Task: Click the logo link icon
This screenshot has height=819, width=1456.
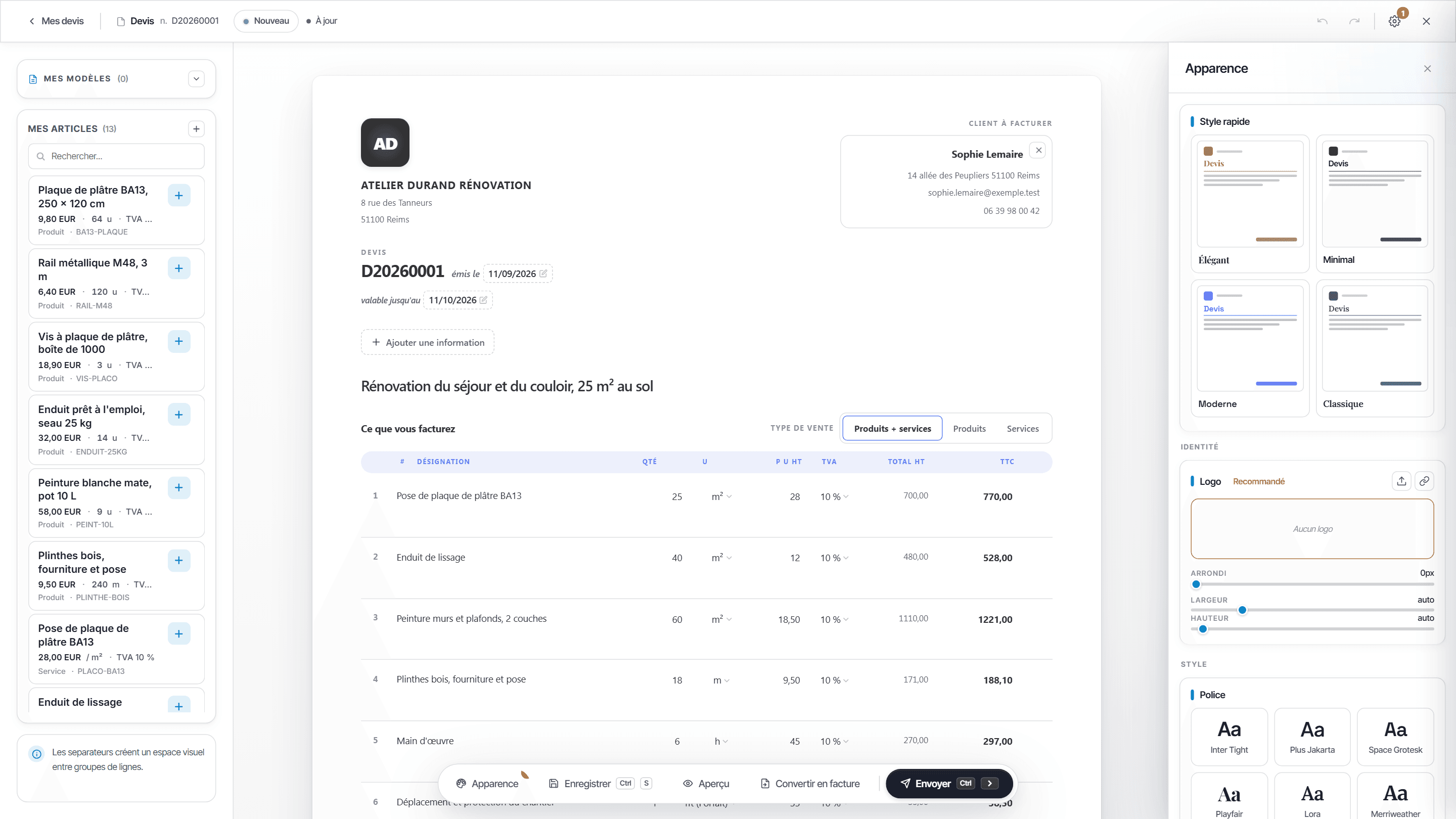Action: [x=1424, y=481]
